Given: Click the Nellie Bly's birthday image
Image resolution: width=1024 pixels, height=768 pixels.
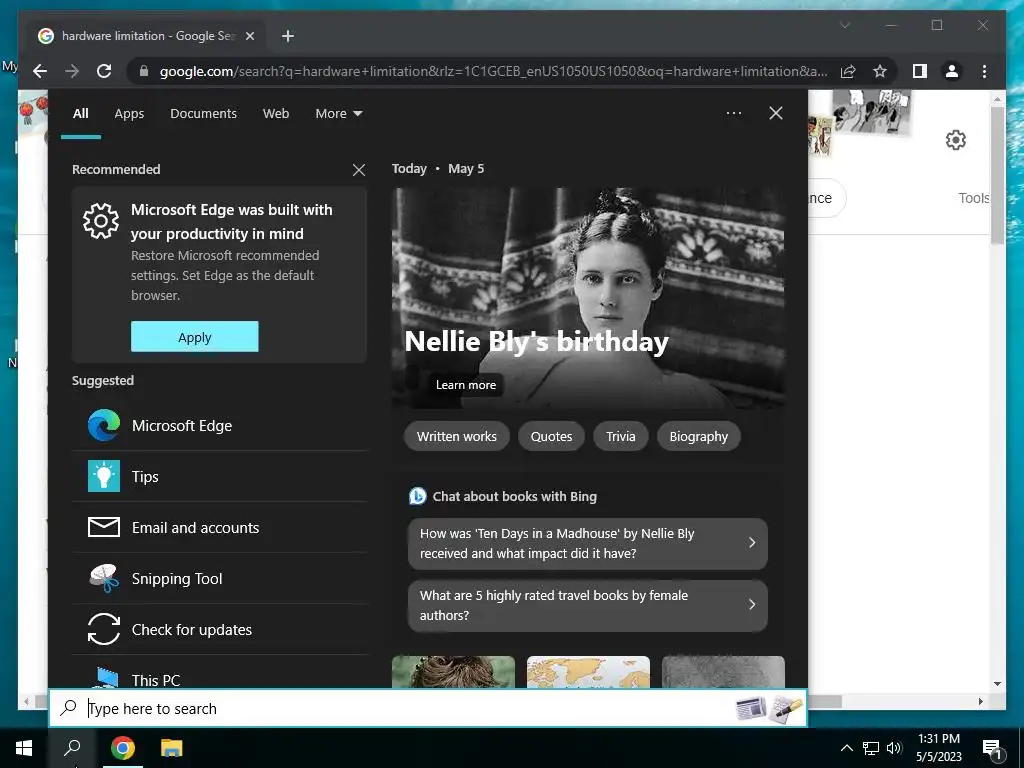Looking at the screenshot, I should [588, 298].
